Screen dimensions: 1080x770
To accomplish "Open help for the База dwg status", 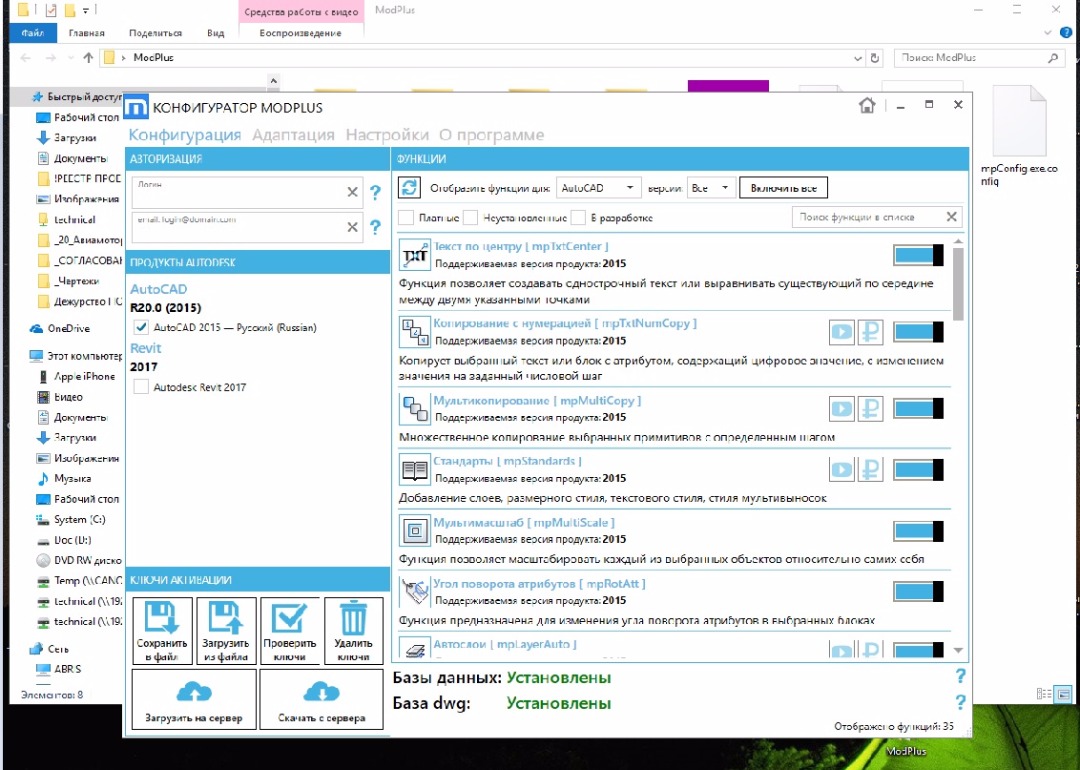I will 961,703.
